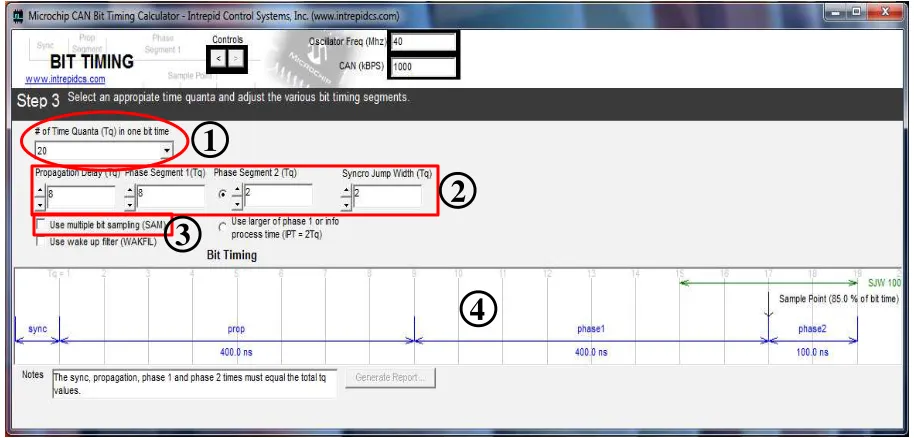Click the phase2 segment label in diagram
This screenshot has width=914, height=438.
pos(813,329)
